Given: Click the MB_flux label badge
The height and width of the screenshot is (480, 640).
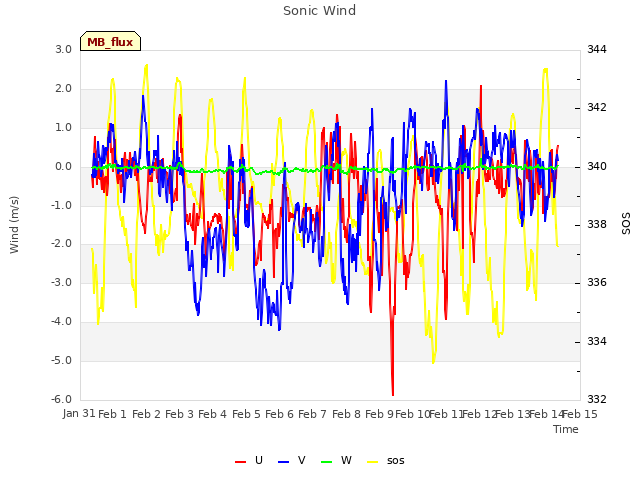Looking at the screenshot, I should pyautogui.click(x=110, y=41).
